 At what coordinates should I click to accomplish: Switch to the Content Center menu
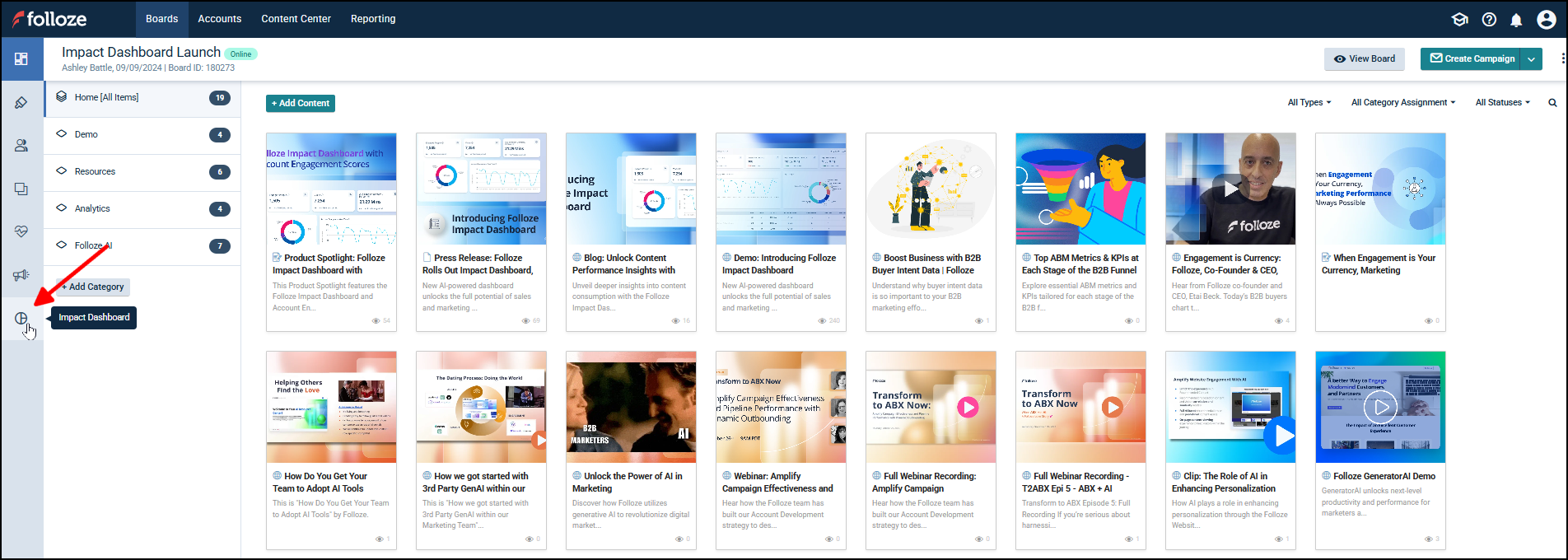(296, 19)
